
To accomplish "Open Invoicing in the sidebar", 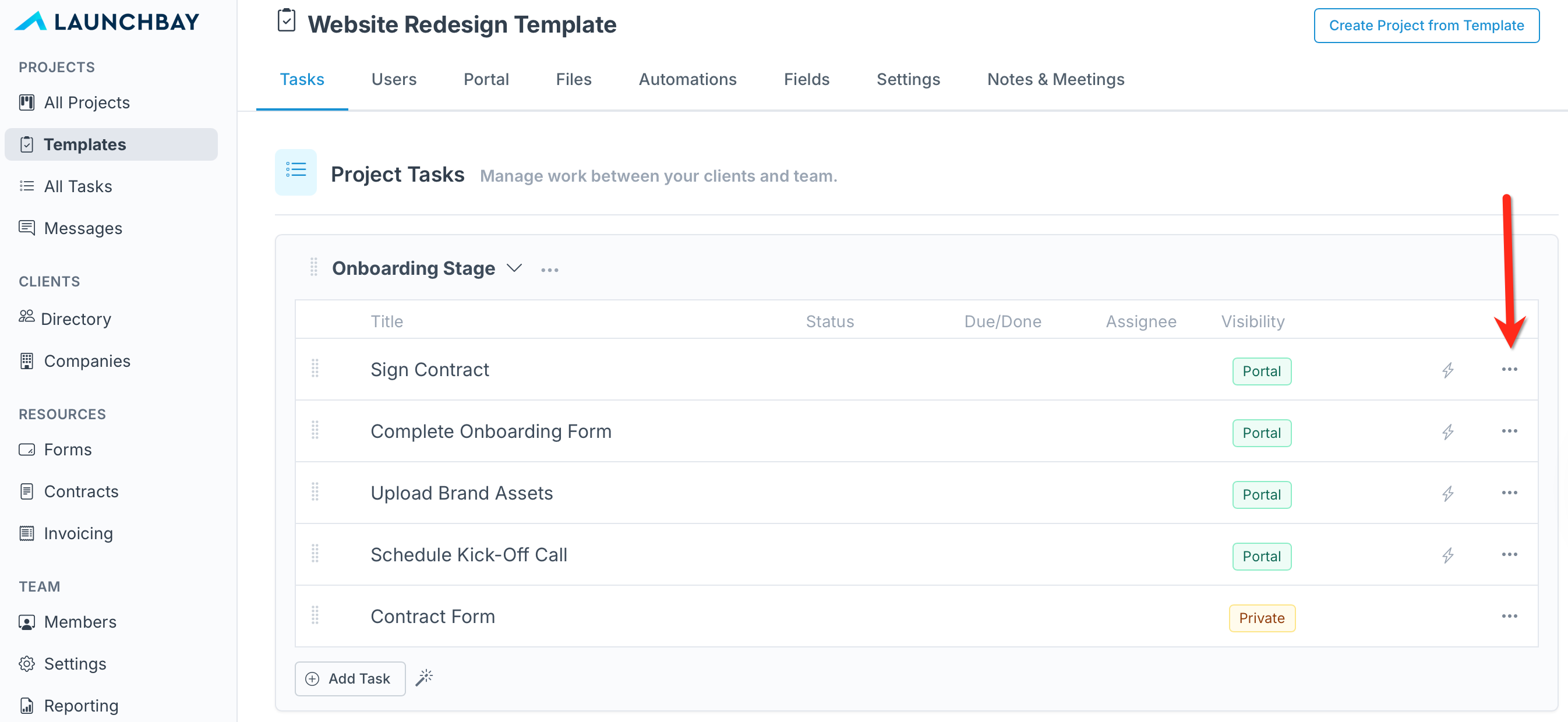I will [x=79, y=533].
